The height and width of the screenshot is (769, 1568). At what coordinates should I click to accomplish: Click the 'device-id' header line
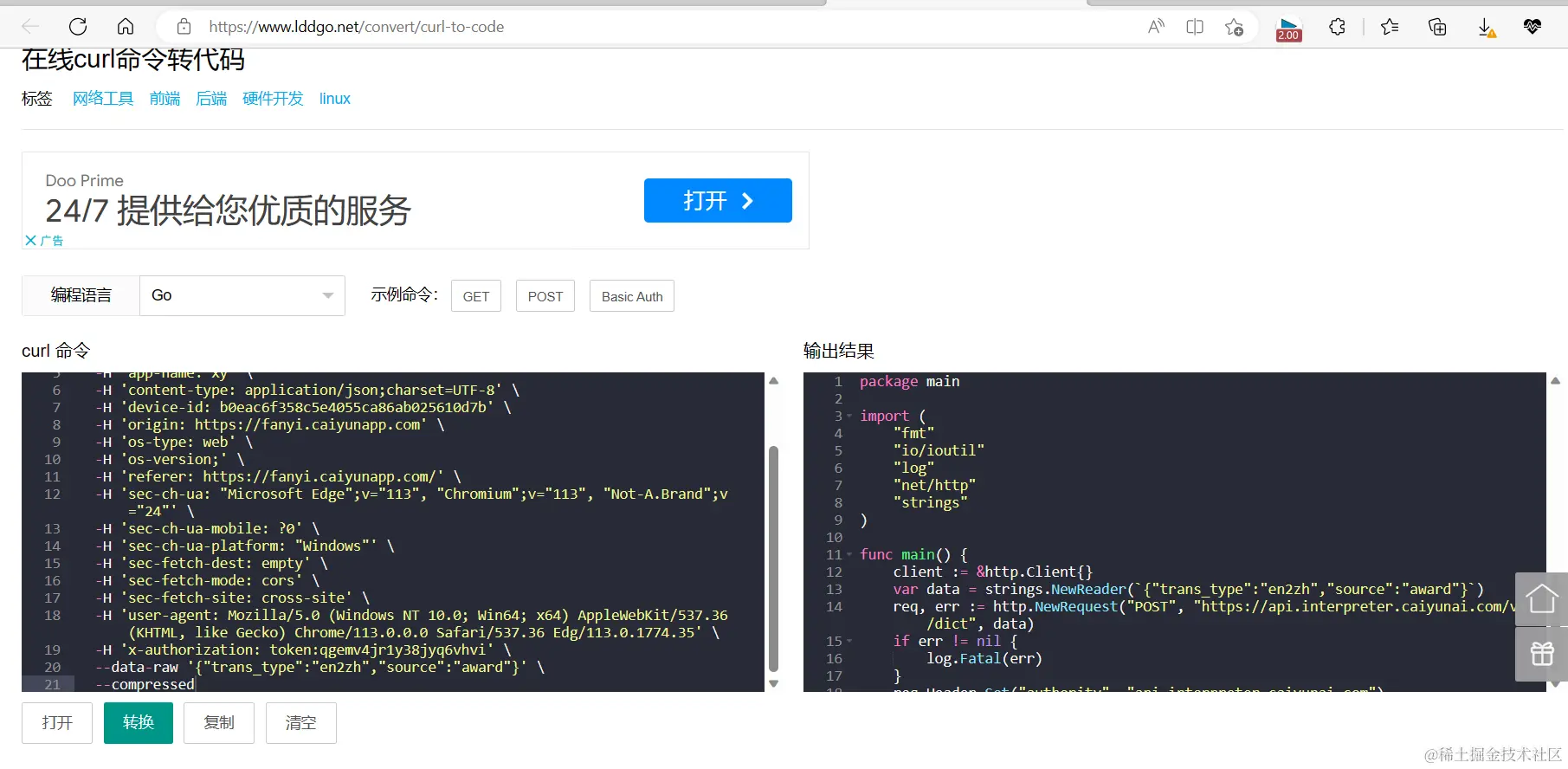(x=304, y=407)
